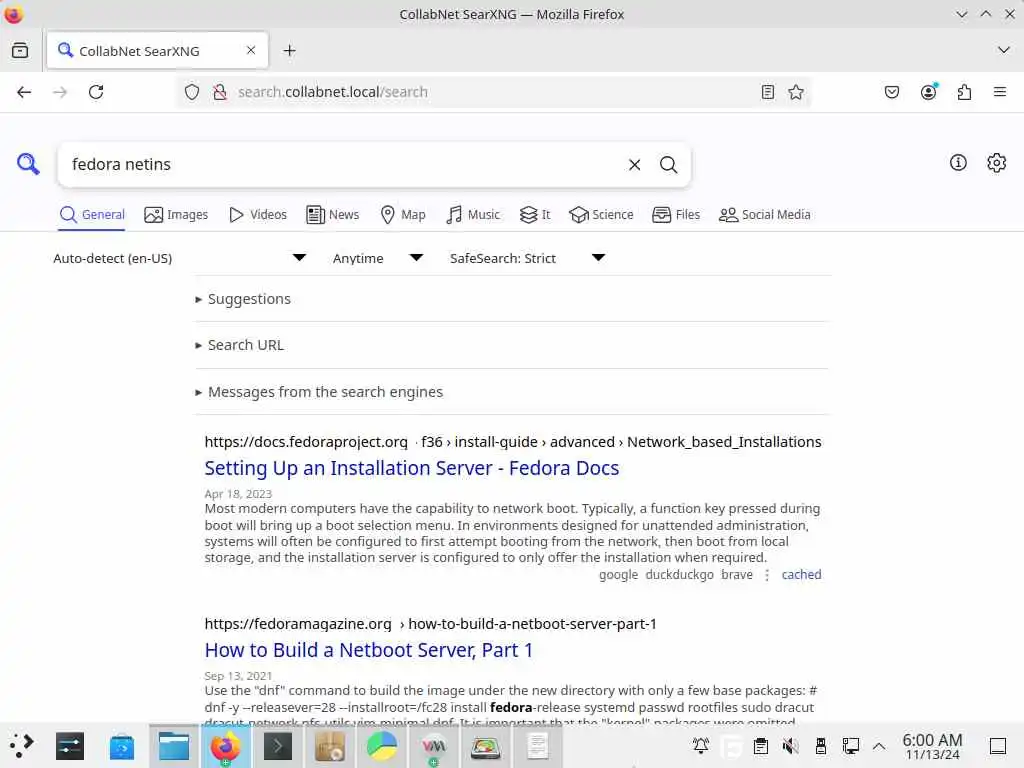Open the Dolphin file manager taskbar icon

(174, 746)
